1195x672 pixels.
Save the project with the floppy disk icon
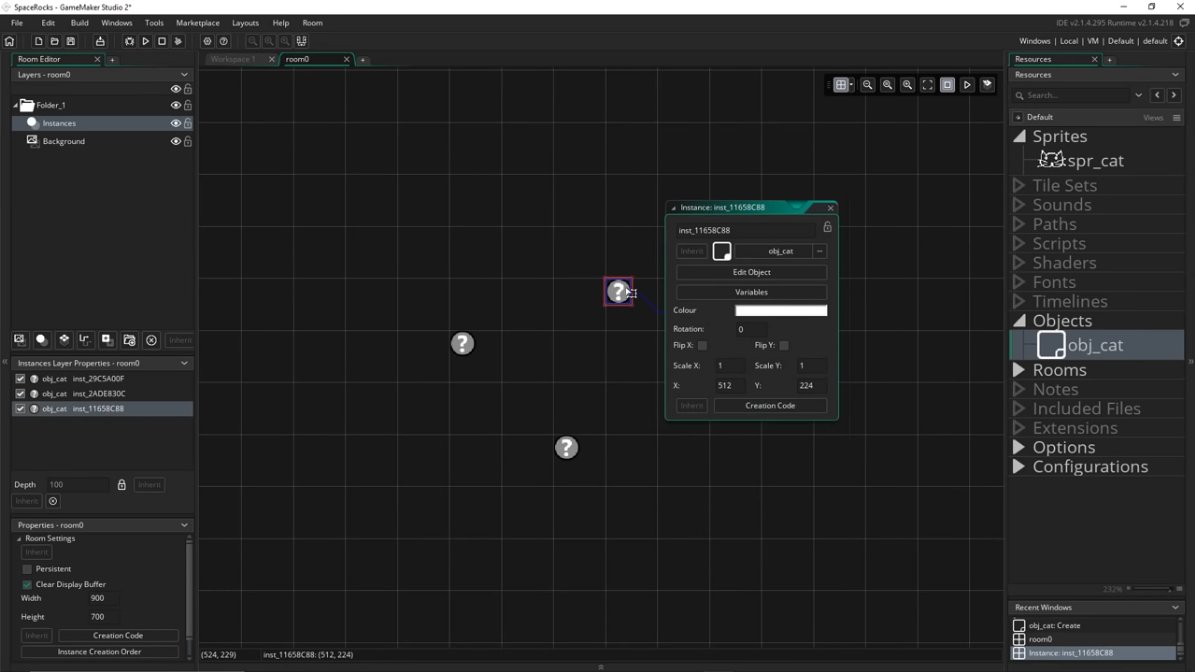71,41
